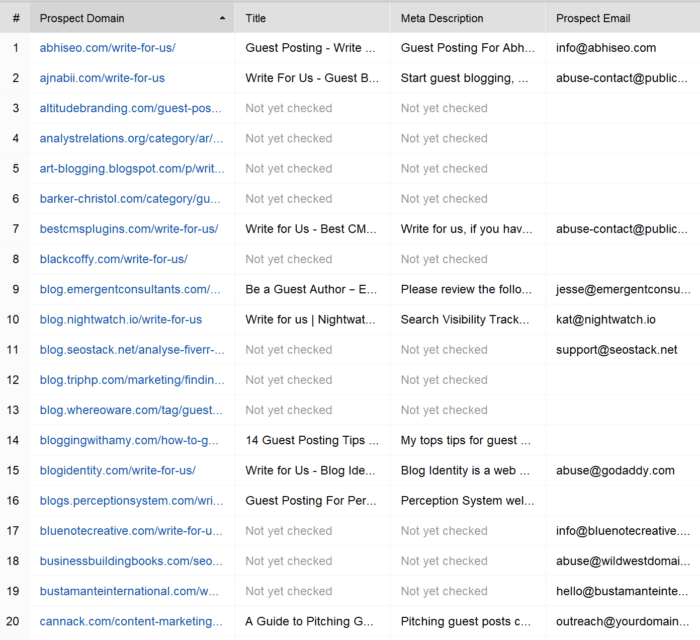
Task: Open the bluenotecreative.com write-for-us link
Action: 131,531
